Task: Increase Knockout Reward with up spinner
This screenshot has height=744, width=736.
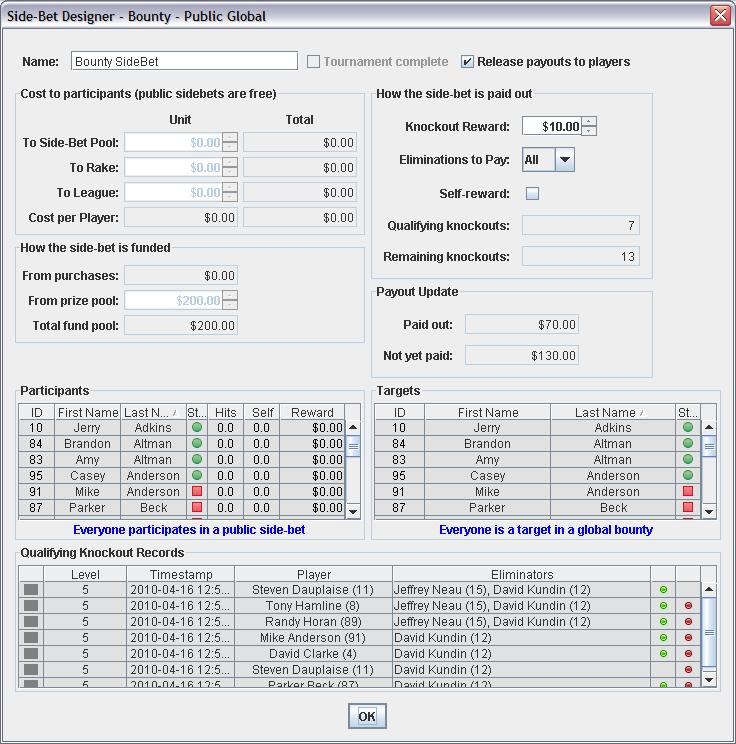Action: (589, 121)
